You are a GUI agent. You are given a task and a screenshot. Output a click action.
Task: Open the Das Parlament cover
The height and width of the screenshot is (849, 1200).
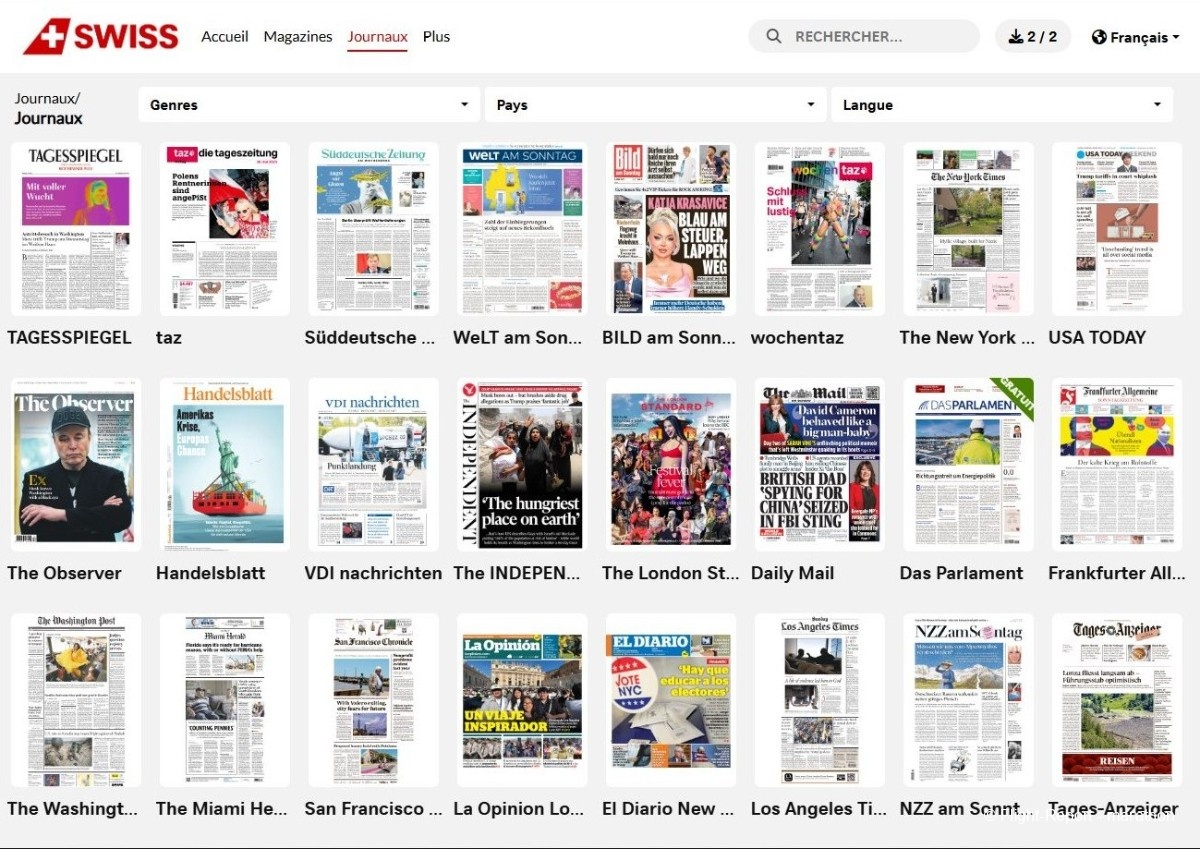[969, 465]
